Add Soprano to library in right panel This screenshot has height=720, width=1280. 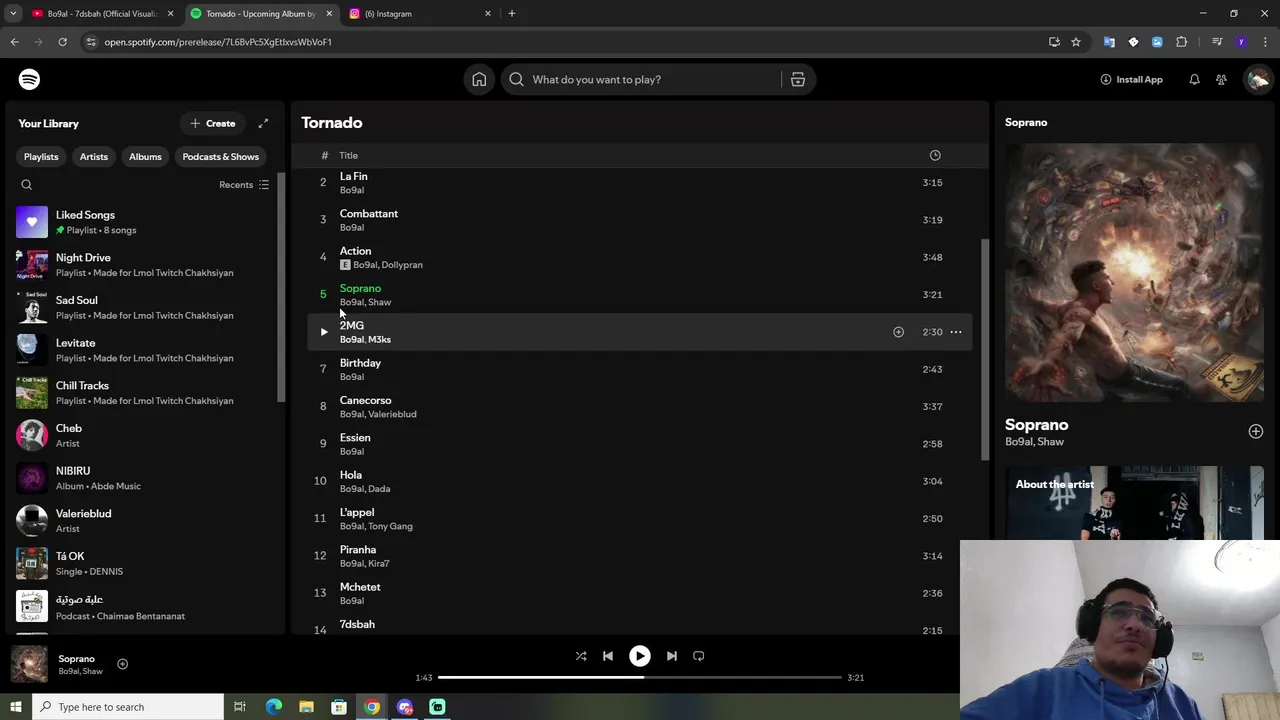(x=1255, y=431)
